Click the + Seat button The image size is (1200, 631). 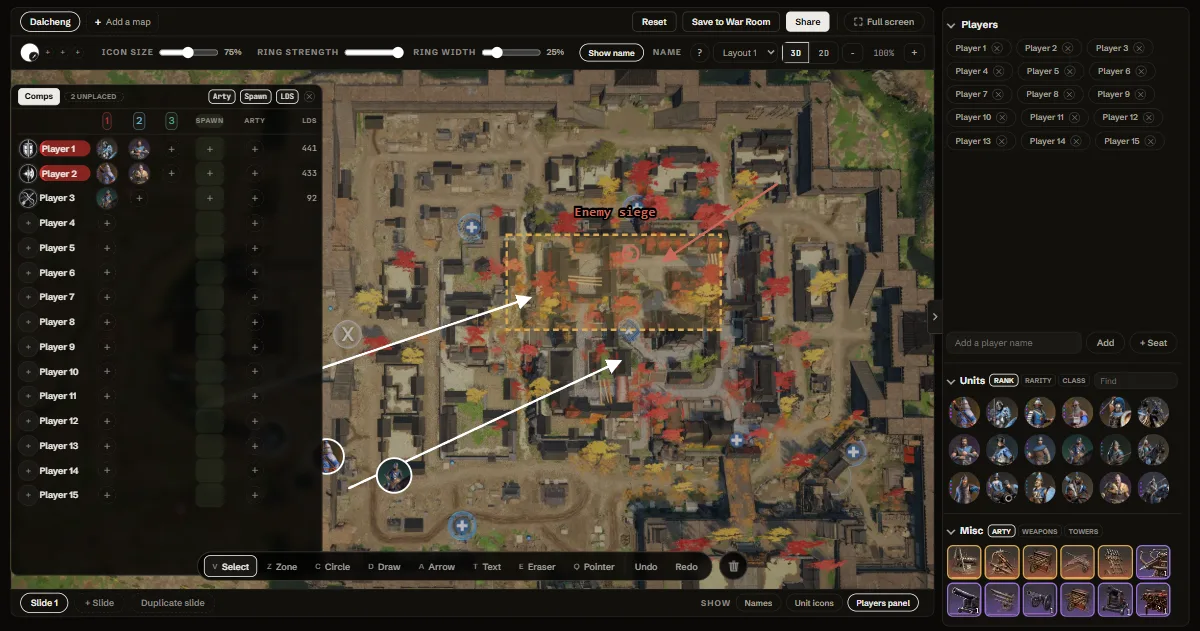click(1153, 343)
